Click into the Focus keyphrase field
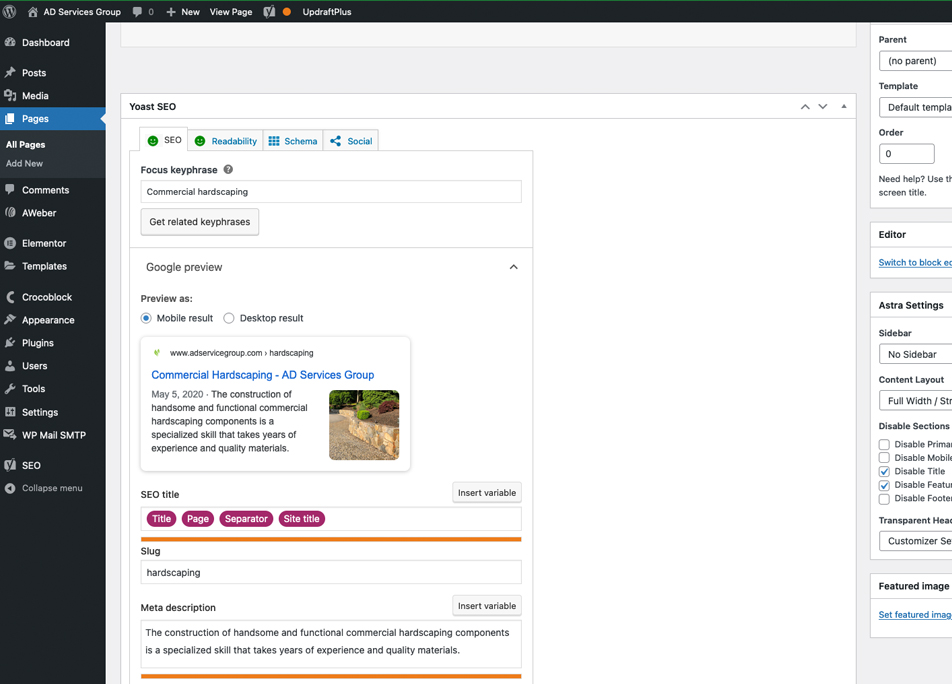This screenshot has height=684, width=952. point(331,192)
